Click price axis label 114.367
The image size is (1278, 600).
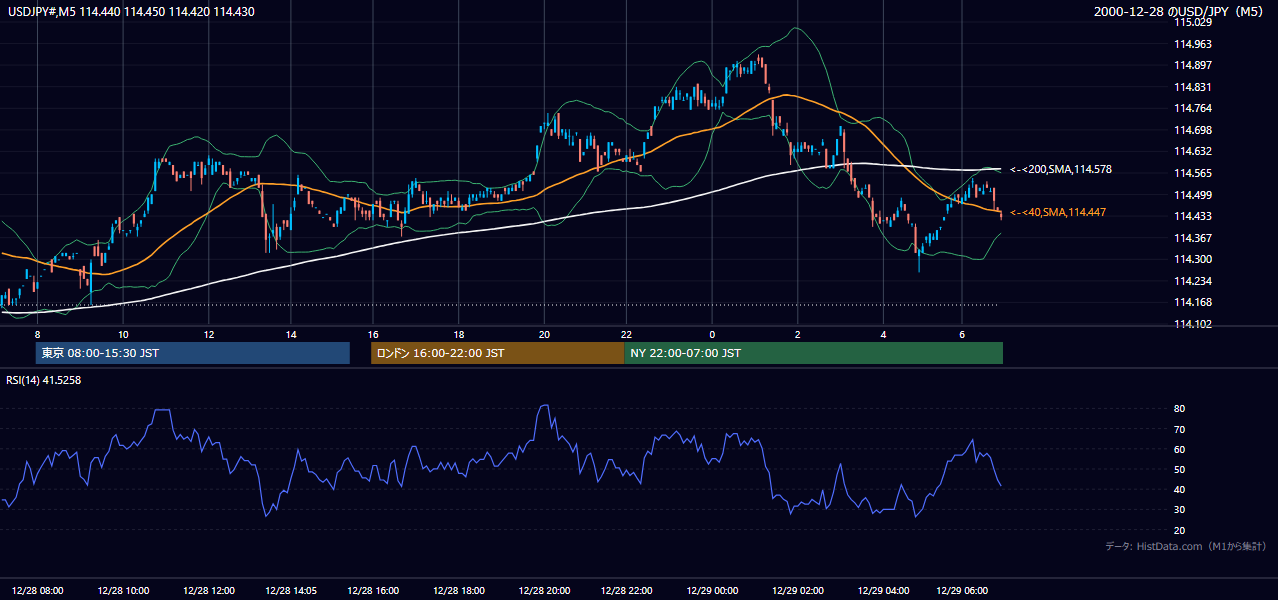pos(1193,238)
